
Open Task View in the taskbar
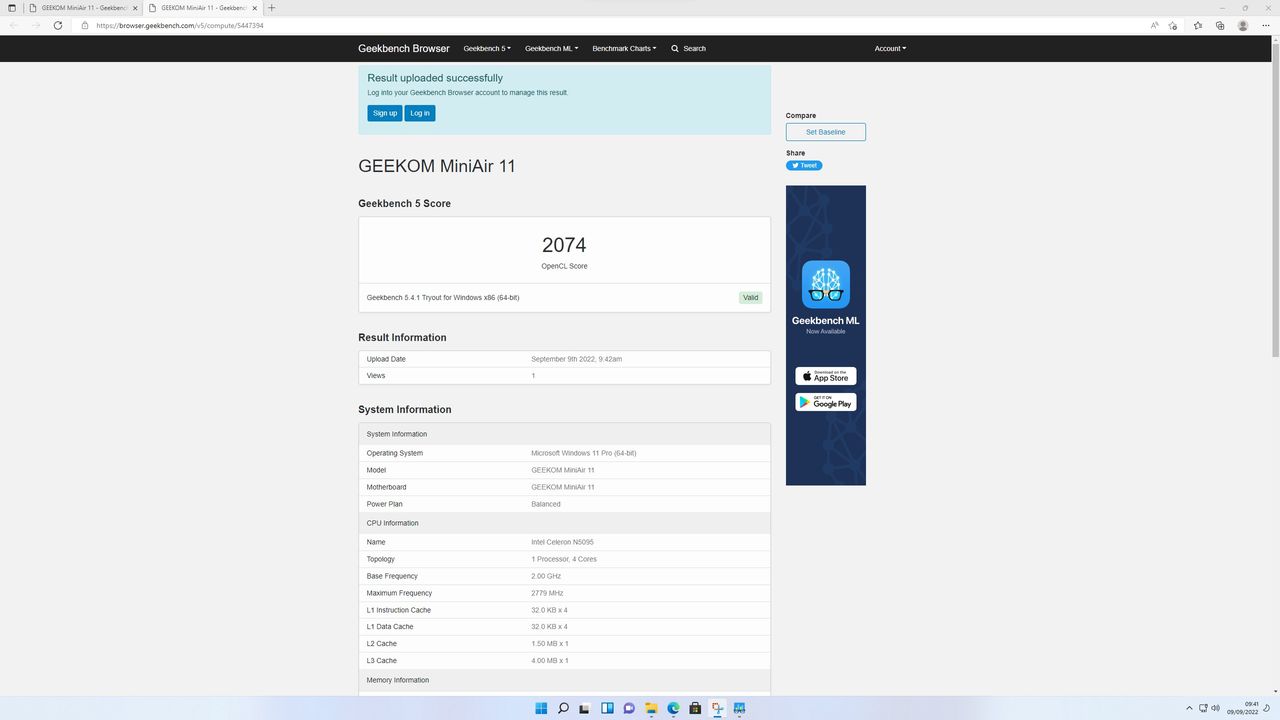585,708
